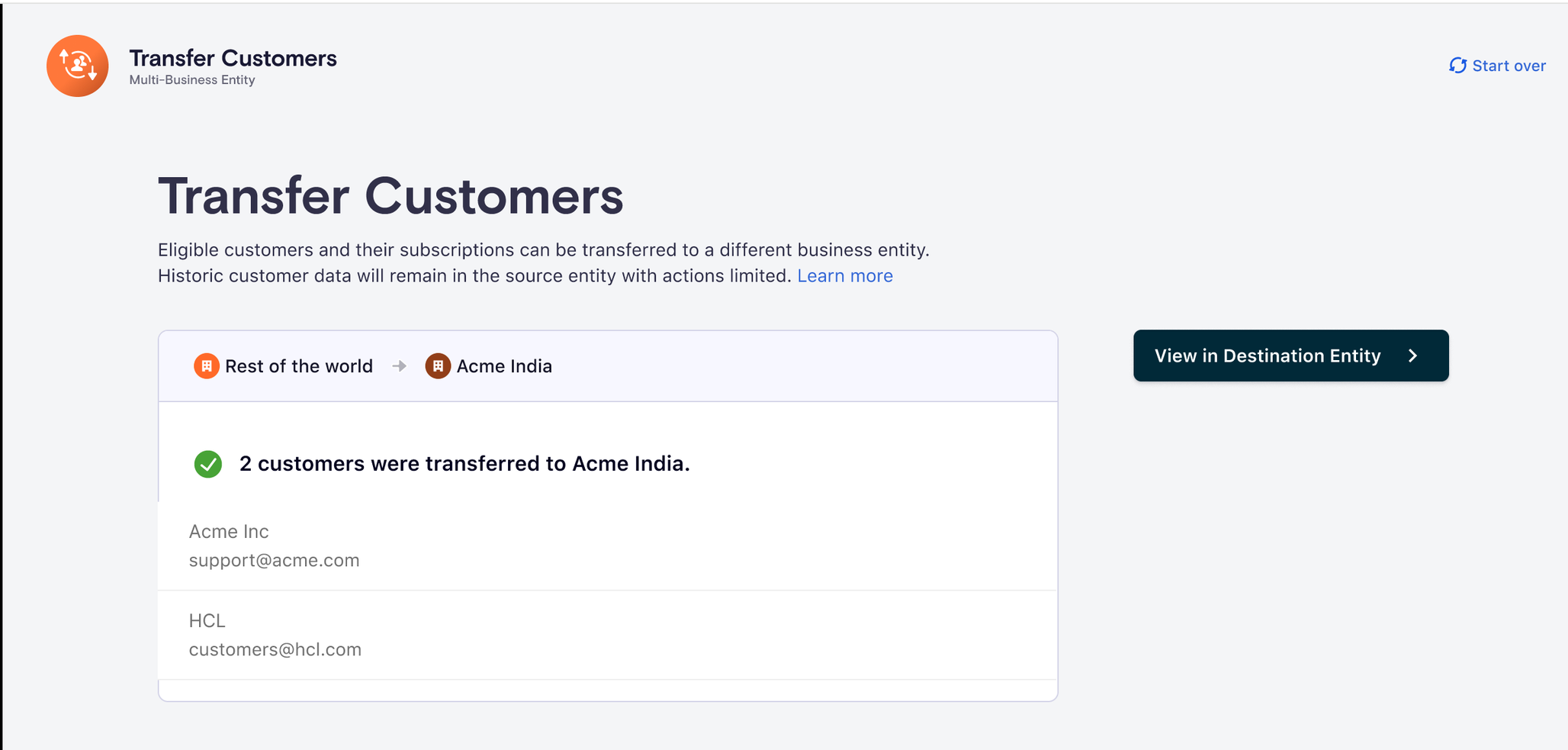Click the Acme Inc customer name
The image size is (1568, 750).
click(x=229, y=531)
